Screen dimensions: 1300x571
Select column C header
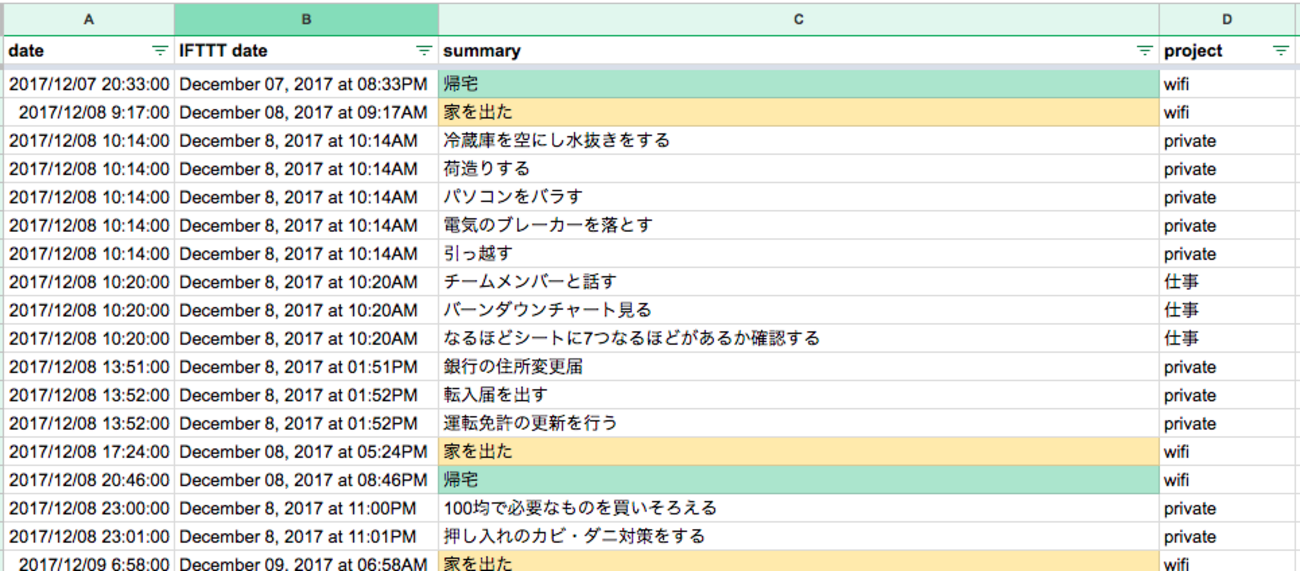pyautogui.click(x=799, y=19)
